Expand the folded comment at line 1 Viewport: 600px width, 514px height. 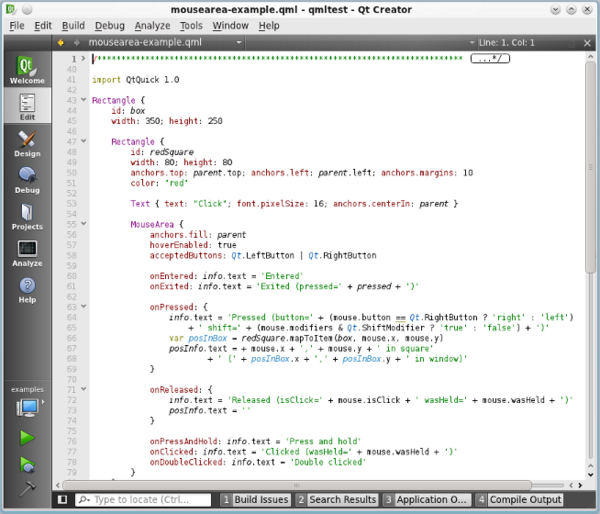(x=83, y=58)
